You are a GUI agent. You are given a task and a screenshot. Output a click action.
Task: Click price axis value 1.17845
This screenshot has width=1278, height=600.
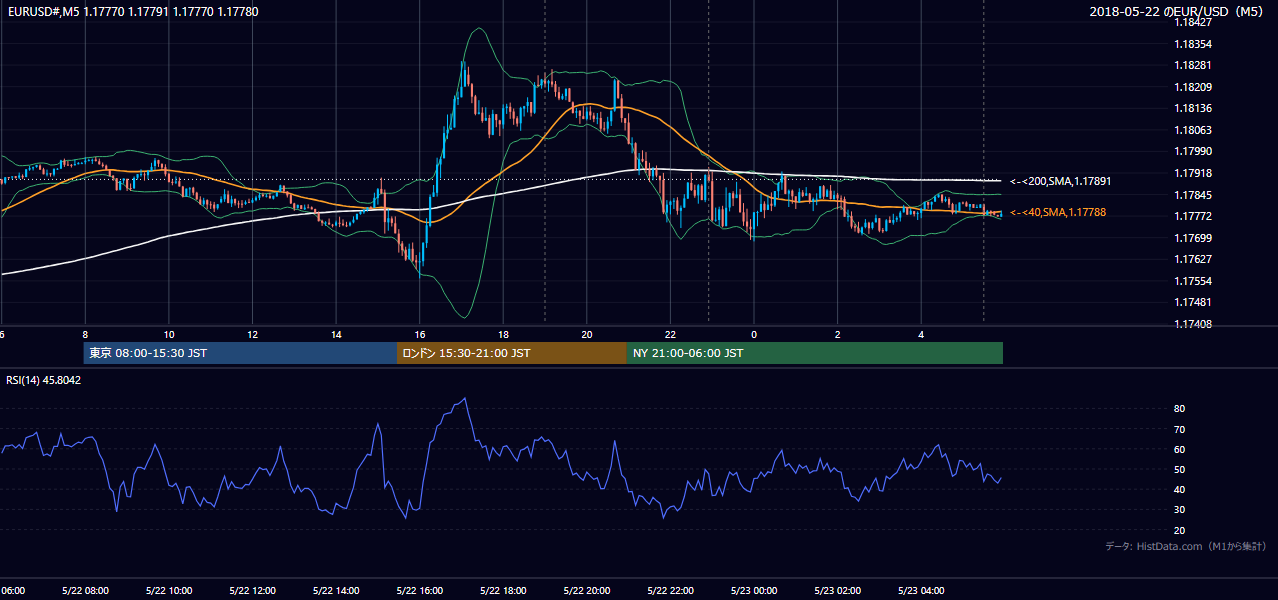(1193, 195)
